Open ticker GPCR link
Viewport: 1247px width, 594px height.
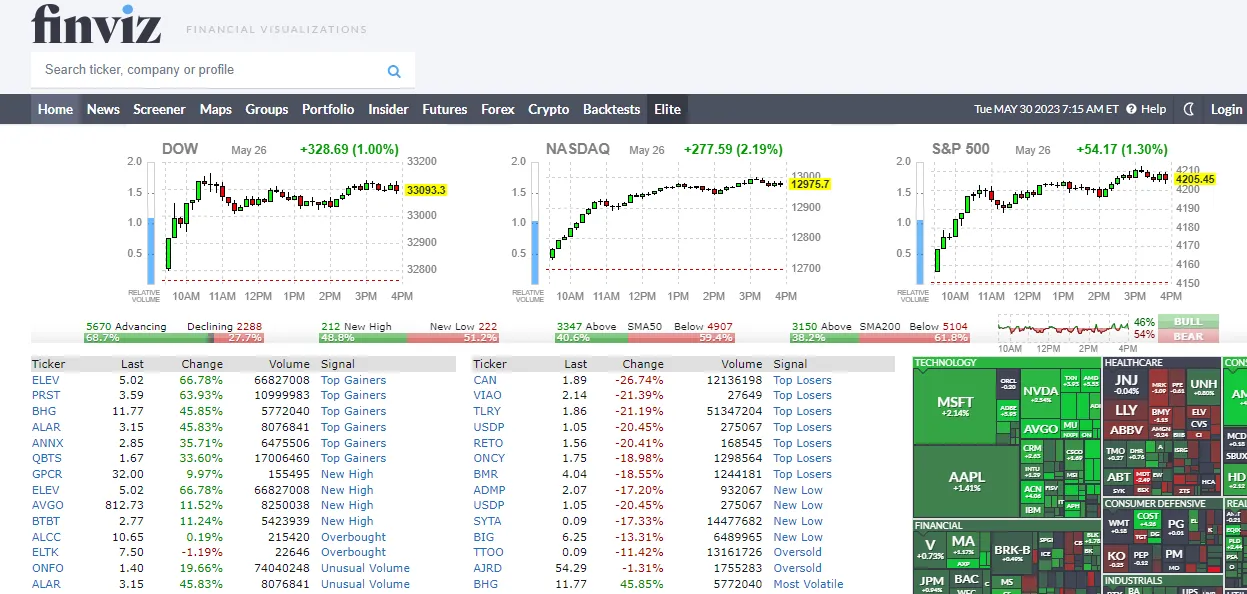coord(47,475)
